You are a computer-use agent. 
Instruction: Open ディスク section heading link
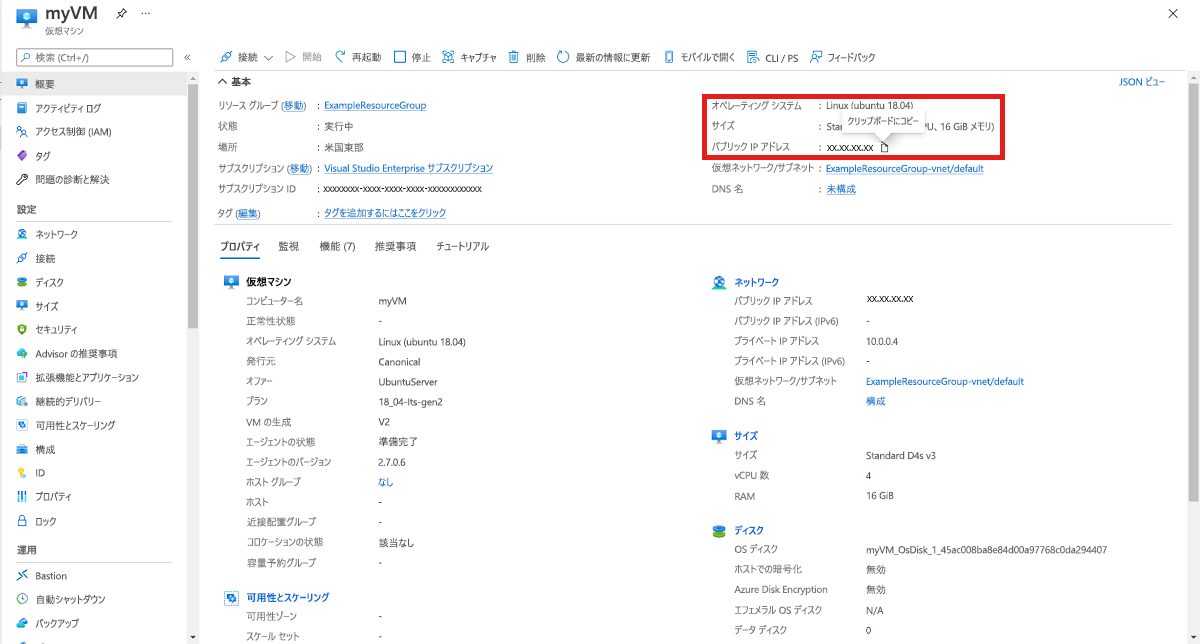click(749, 530)
